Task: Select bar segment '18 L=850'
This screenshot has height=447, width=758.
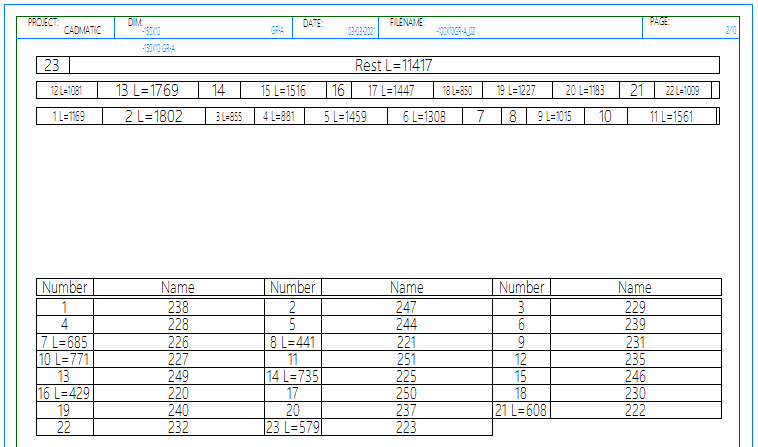Action: (x=457, y=90)
